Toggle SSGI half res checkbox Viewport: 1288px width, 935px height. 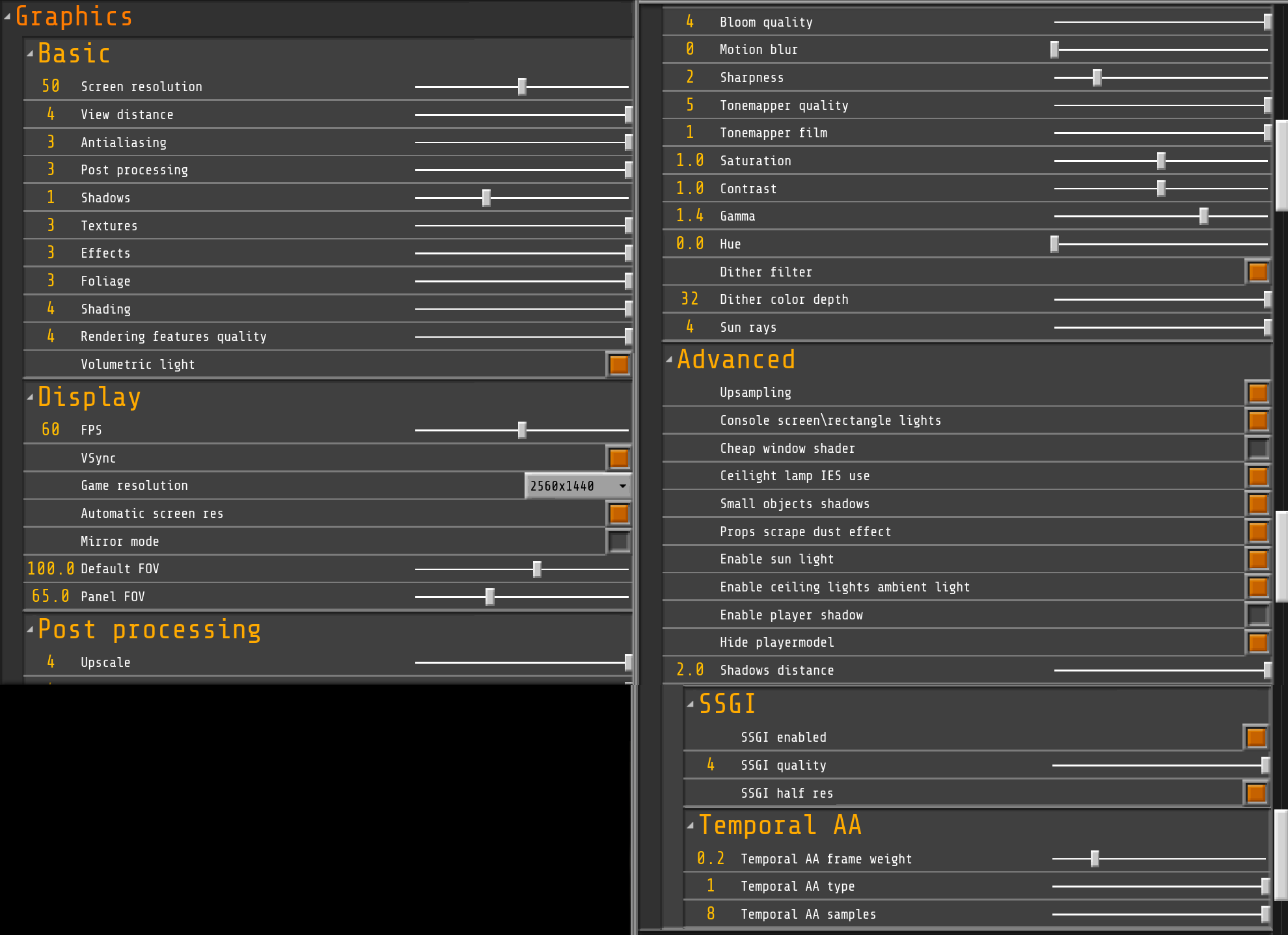pos(1255,793)
